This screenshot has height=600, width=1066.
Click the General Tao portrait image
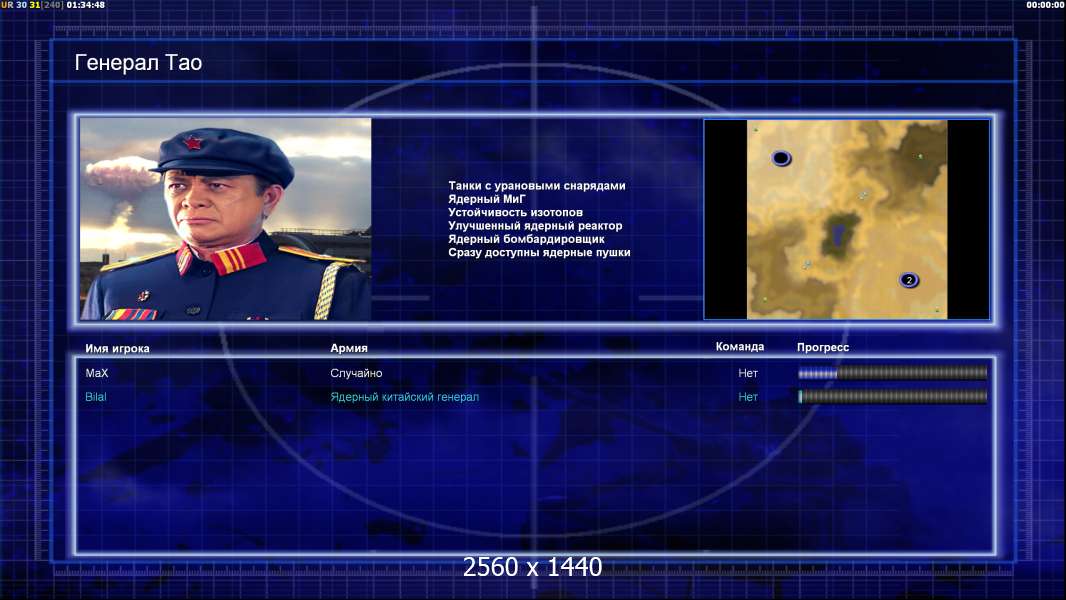coord(226,219)
